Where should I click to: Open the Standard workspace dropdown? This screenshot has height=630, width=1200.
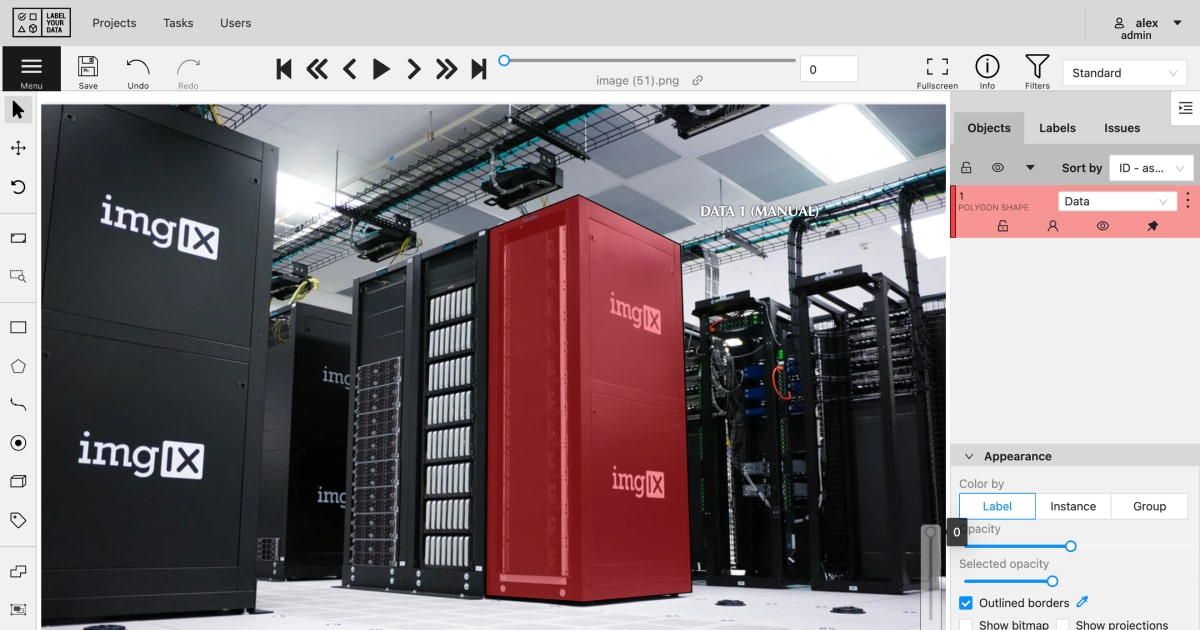point(1124,73)
